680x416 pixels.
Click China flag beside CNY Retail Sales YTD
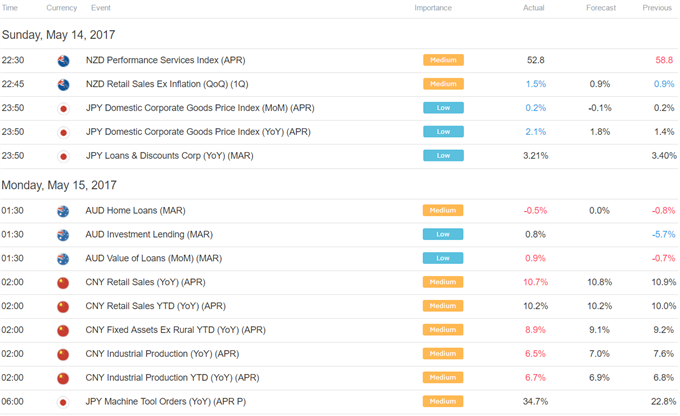pyautogui.click(x=63, y=307)
